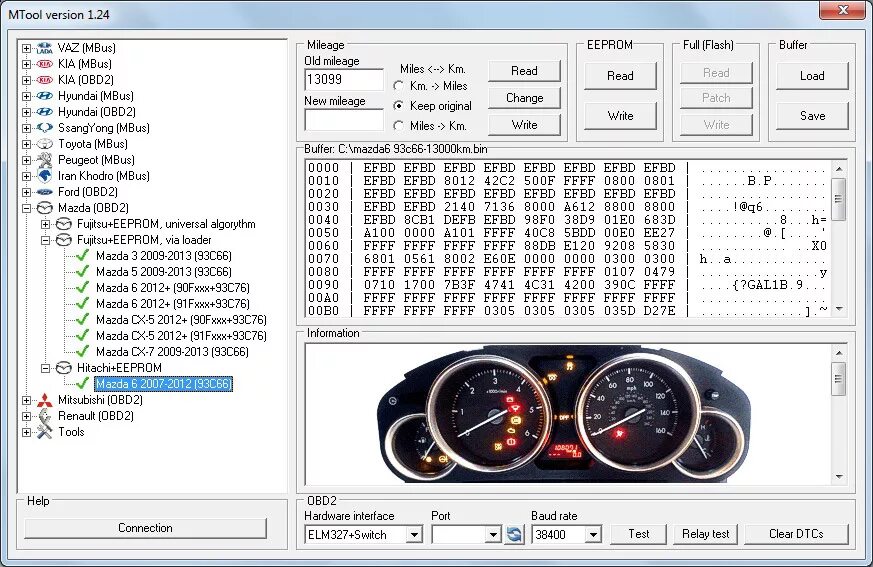Click the KIA (MBus) logo icon
This screenshot has width=873, height=567.
click(45, 64)
